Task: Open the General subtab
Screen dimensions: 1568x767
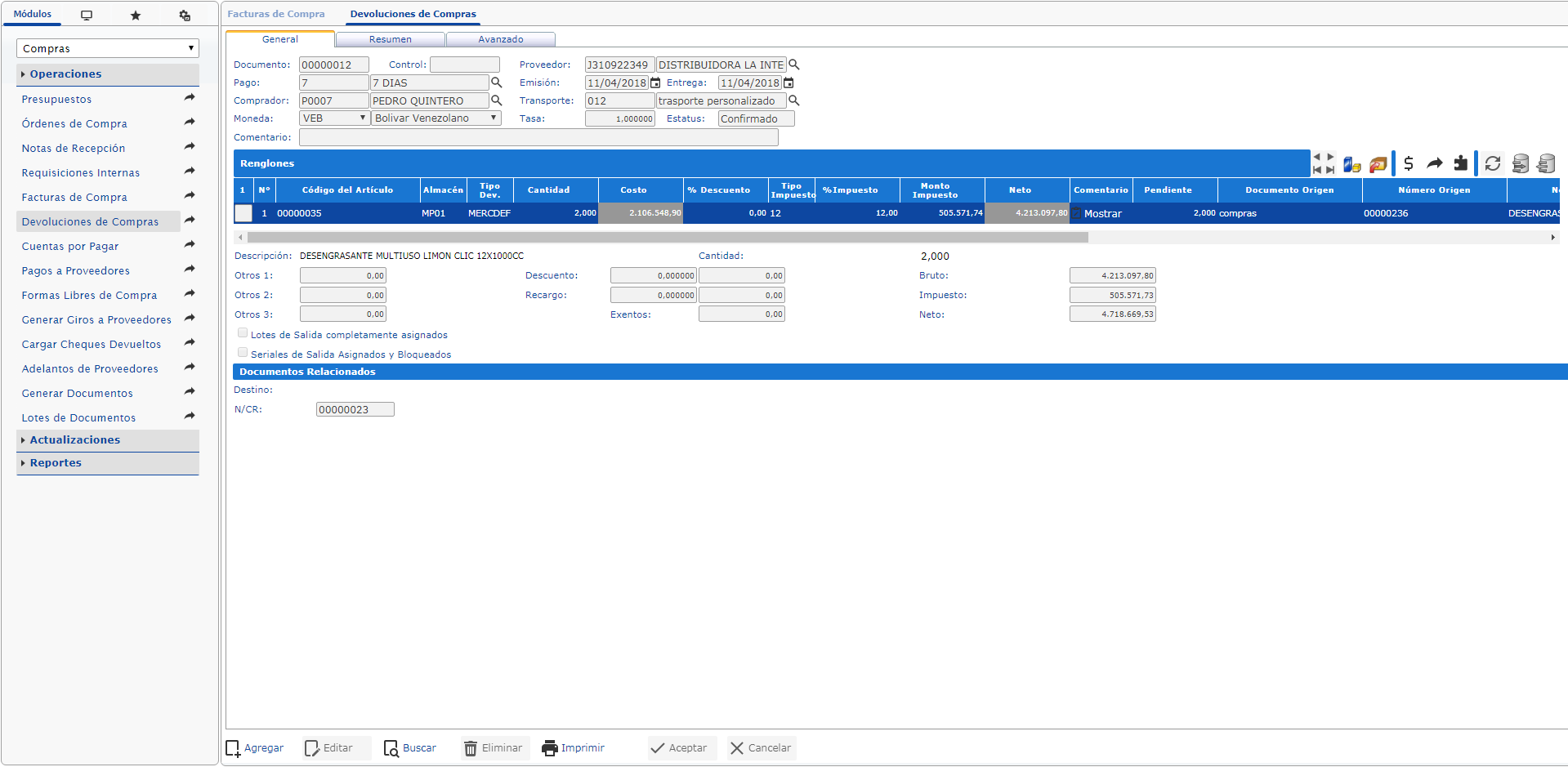Action: tap(280, 39)
